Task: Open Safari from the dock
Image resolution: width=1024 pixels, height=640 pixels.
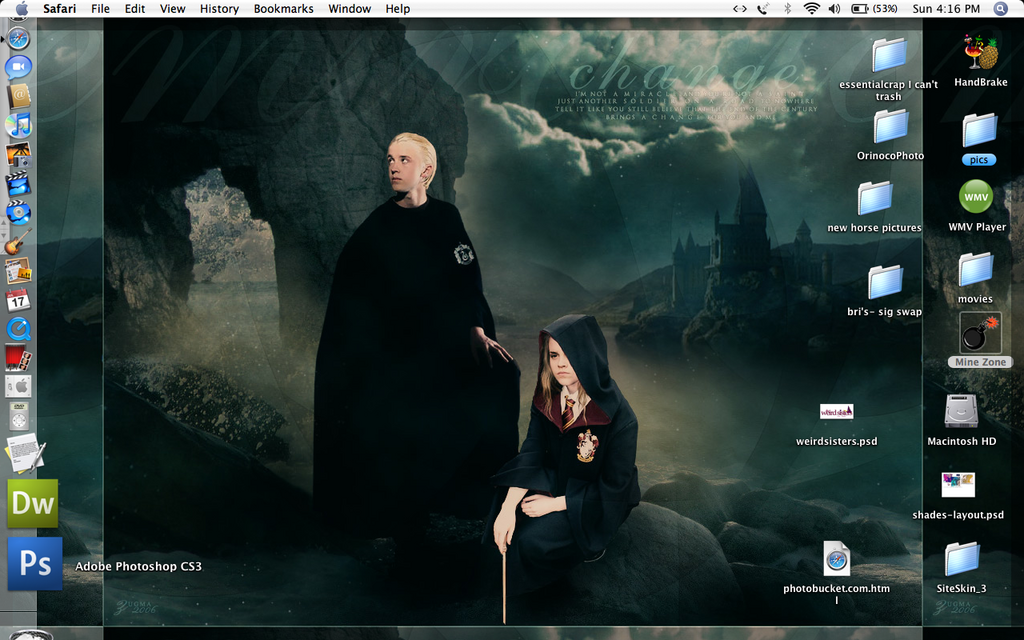Action: coord(18,40)
